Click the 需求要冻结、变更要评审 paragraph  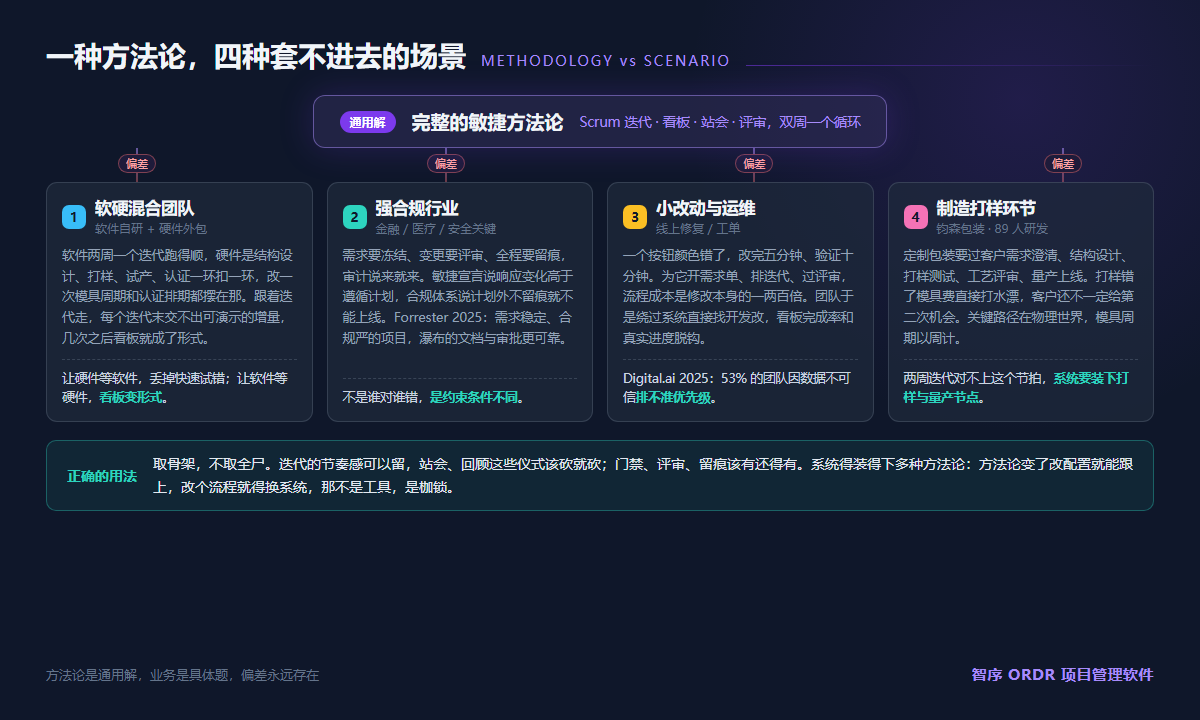(x=459, y=296)
